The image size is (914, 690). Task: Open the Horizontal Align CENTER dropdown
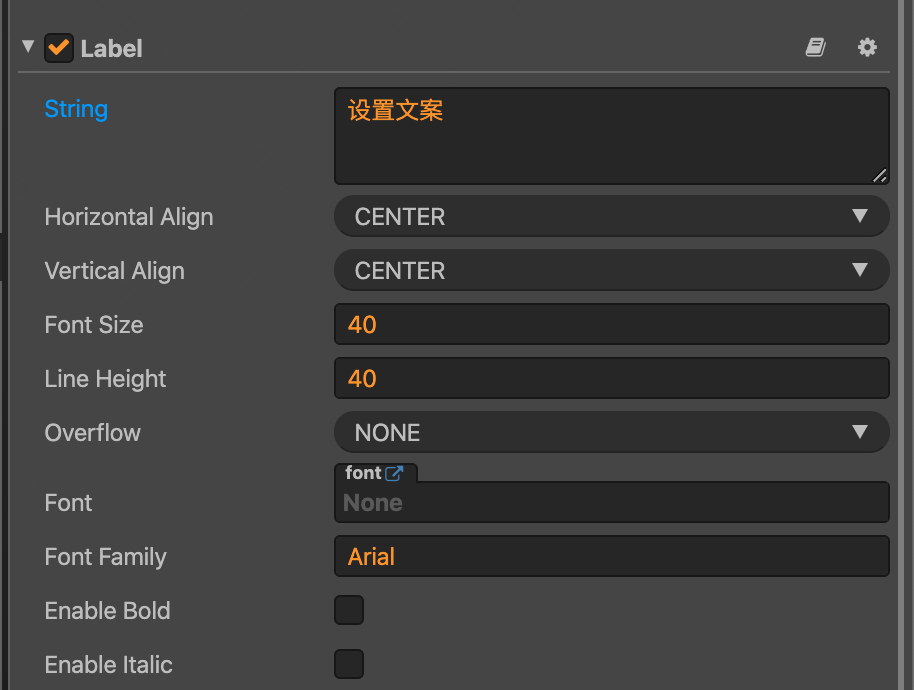611,216
